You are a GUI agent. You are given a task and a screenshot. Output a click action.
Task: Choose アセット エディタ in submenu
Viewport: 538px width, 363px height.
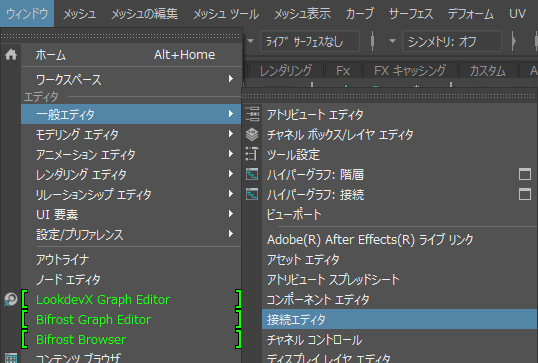tap(400, 259)
